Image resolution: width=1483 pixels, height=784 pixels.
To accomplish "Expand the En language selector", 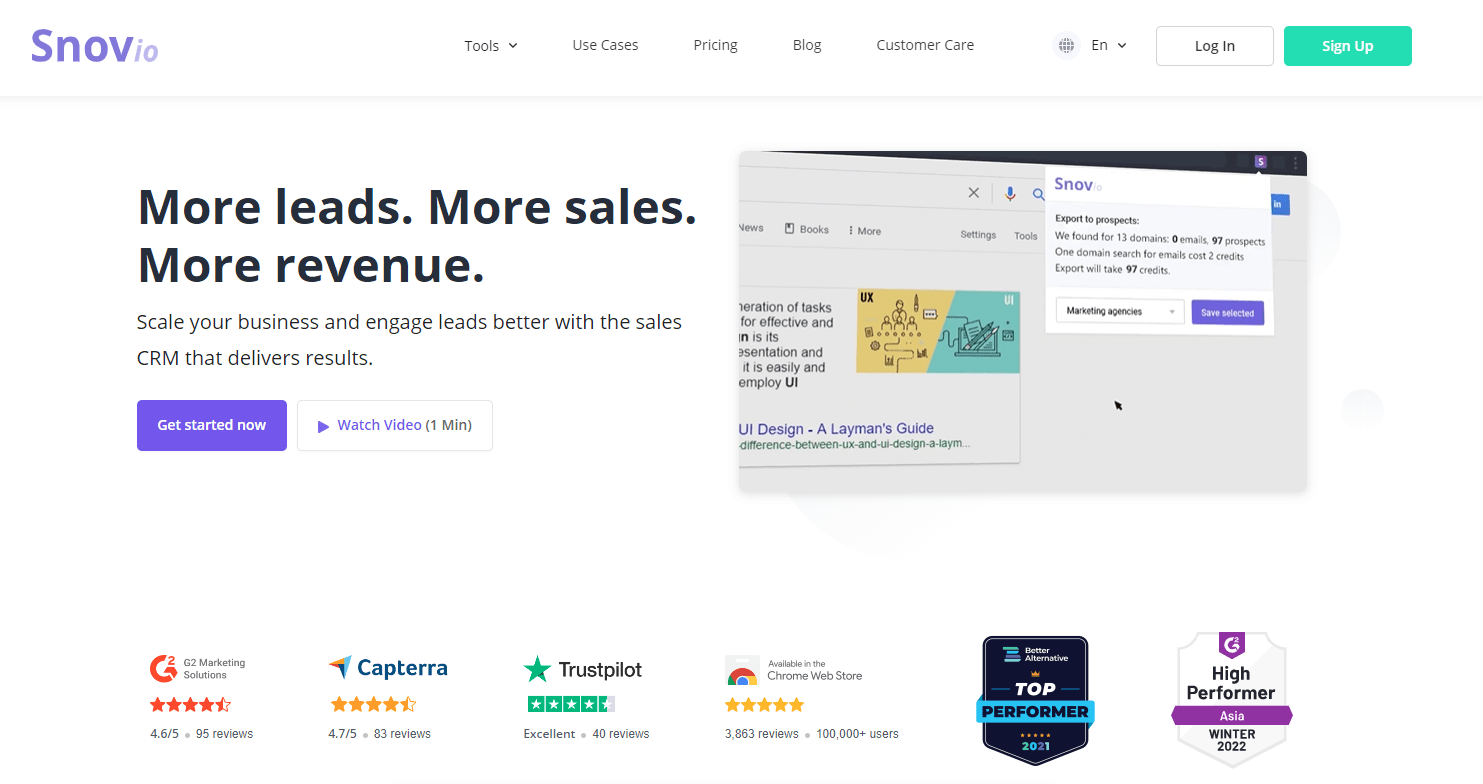I will (x=1109, y=45).
